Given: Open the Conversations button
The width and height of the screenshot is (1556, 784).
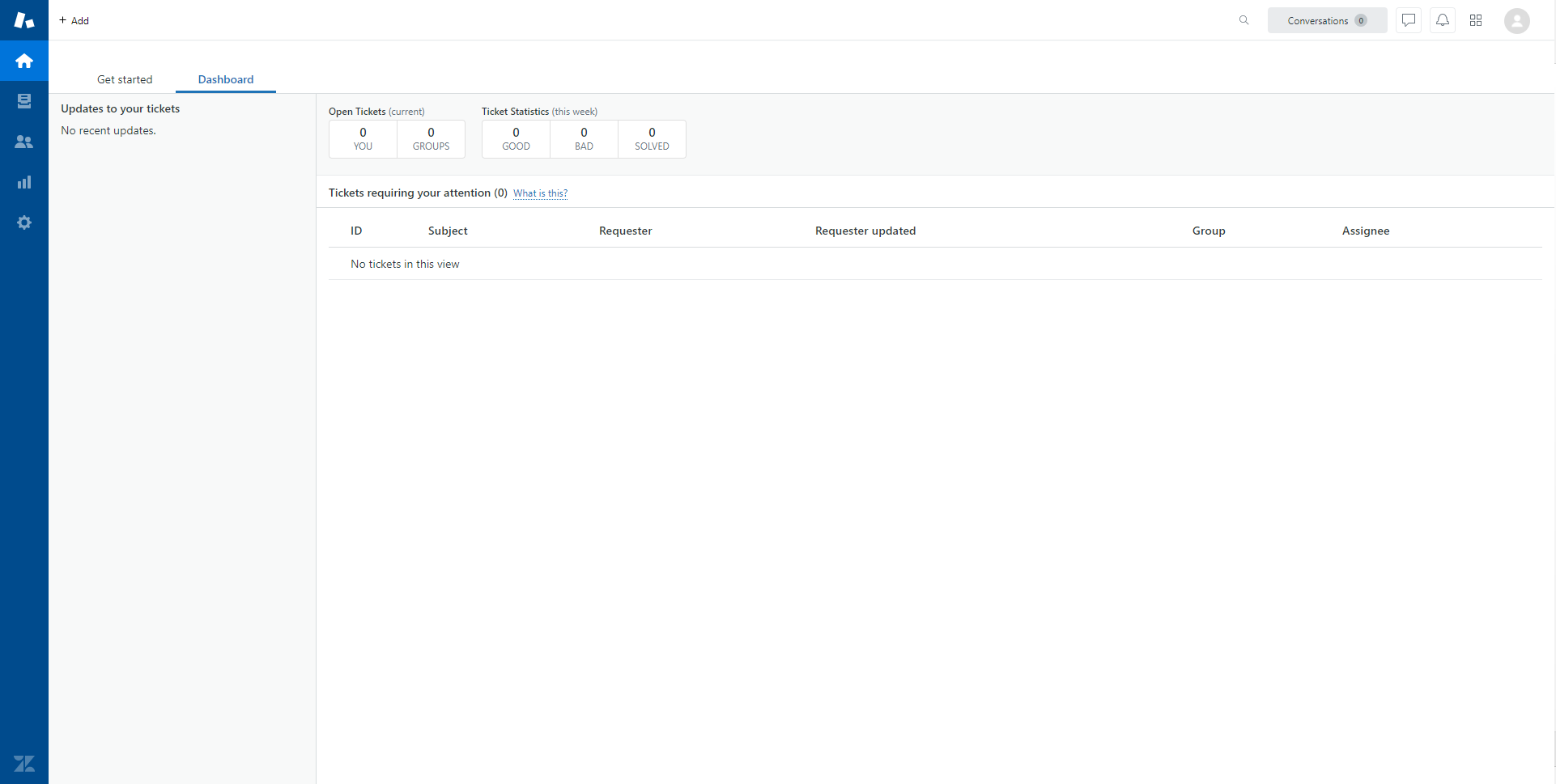Looking at the screenshot, I should (1327, 20).
